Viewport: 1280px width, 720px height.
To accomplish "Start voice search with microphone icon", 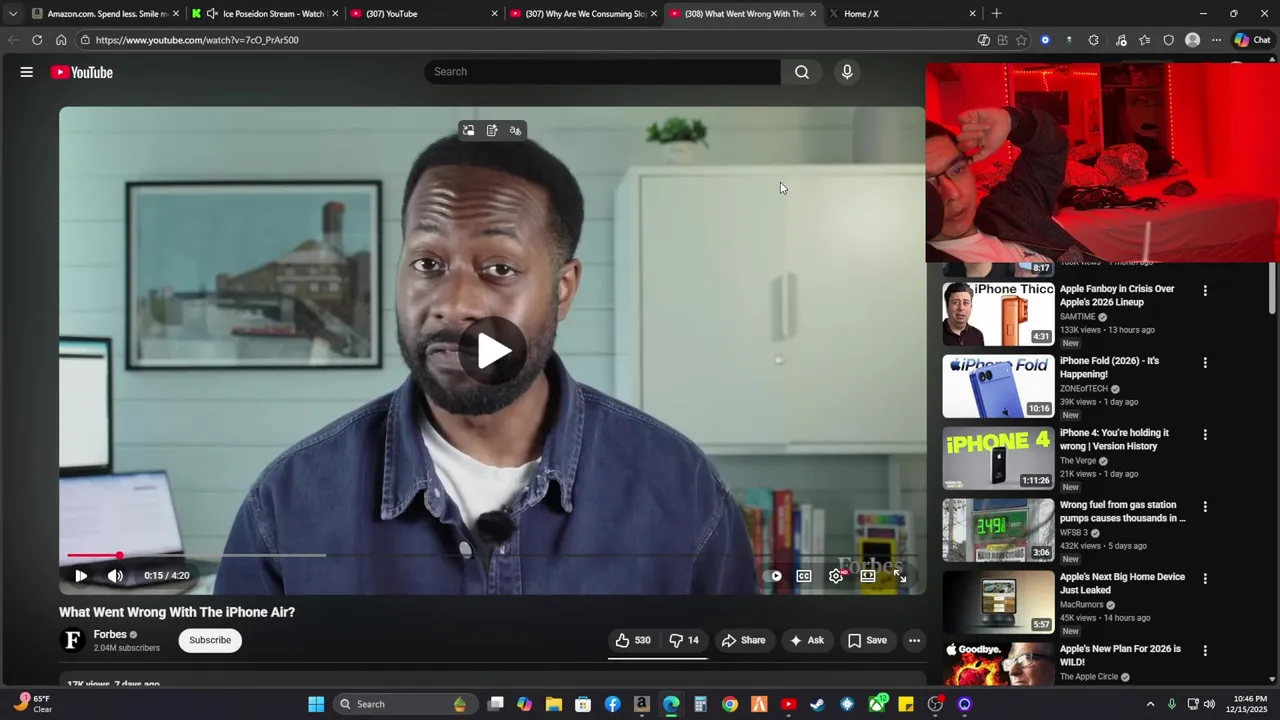I will [x=847, y=72].
